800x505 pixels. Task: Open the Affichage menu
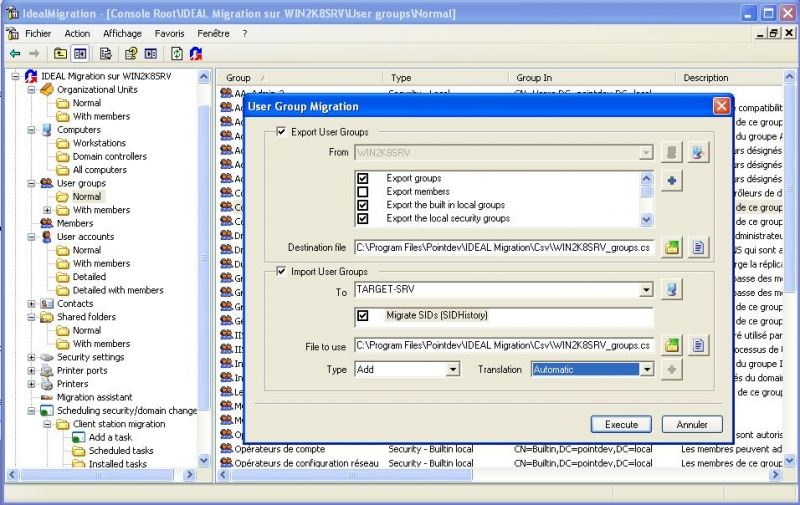[x=122, y=33]
